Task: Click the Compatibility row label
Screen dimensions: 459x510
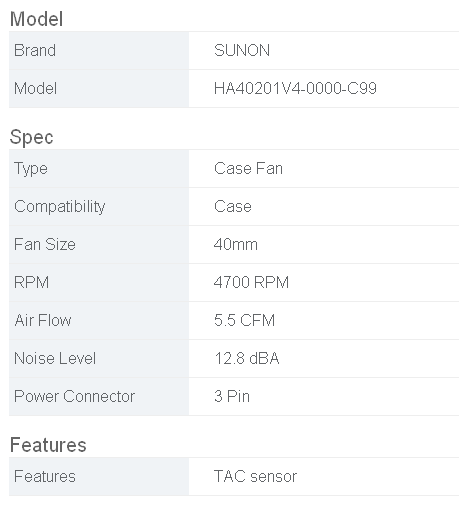Action: (60, 207)
